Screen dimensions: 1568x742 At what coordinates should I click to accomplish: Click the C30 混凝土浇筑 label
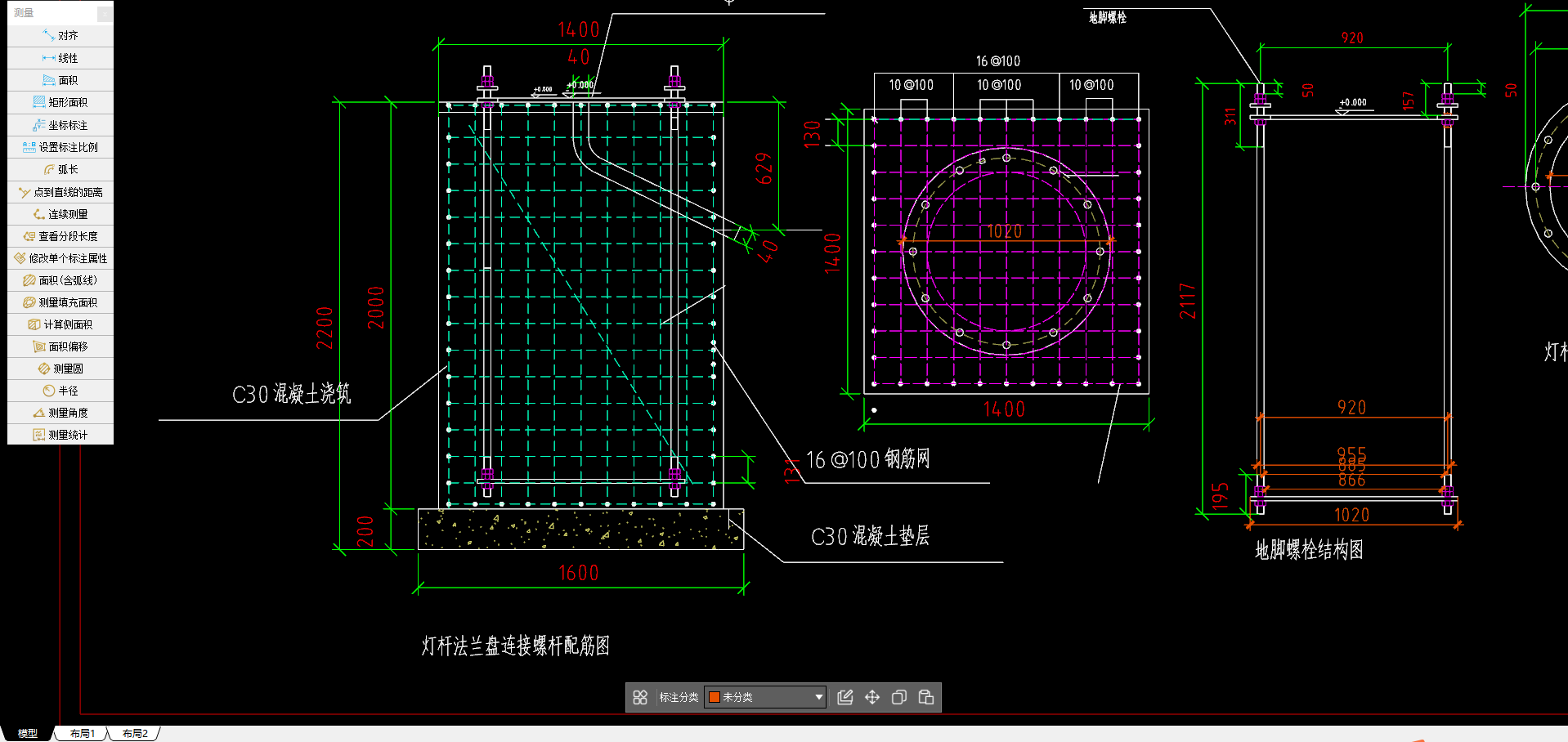(x=292, y=395)
